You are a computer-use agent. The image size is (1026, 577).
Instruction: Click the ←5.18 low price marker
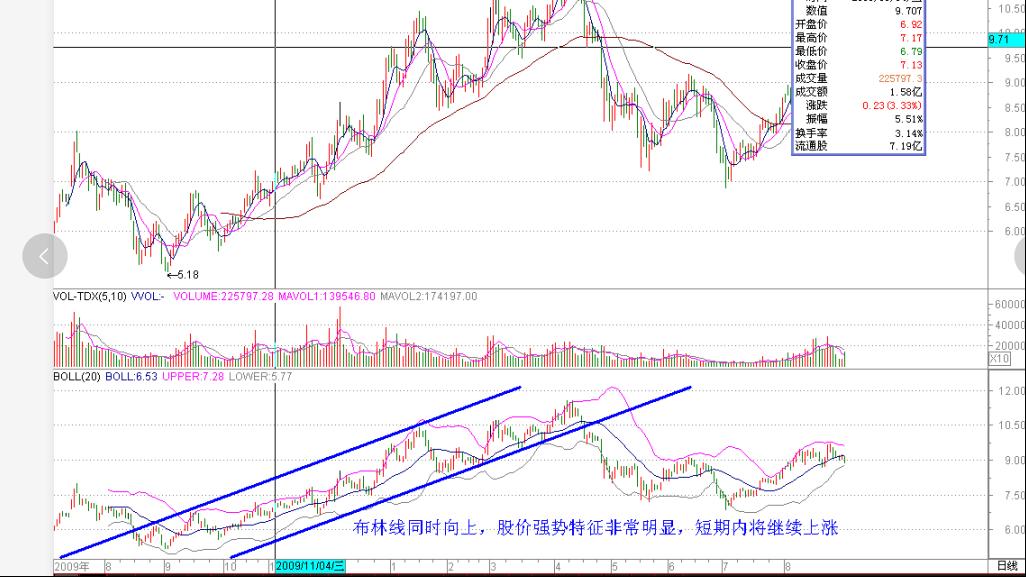[183, 275]
